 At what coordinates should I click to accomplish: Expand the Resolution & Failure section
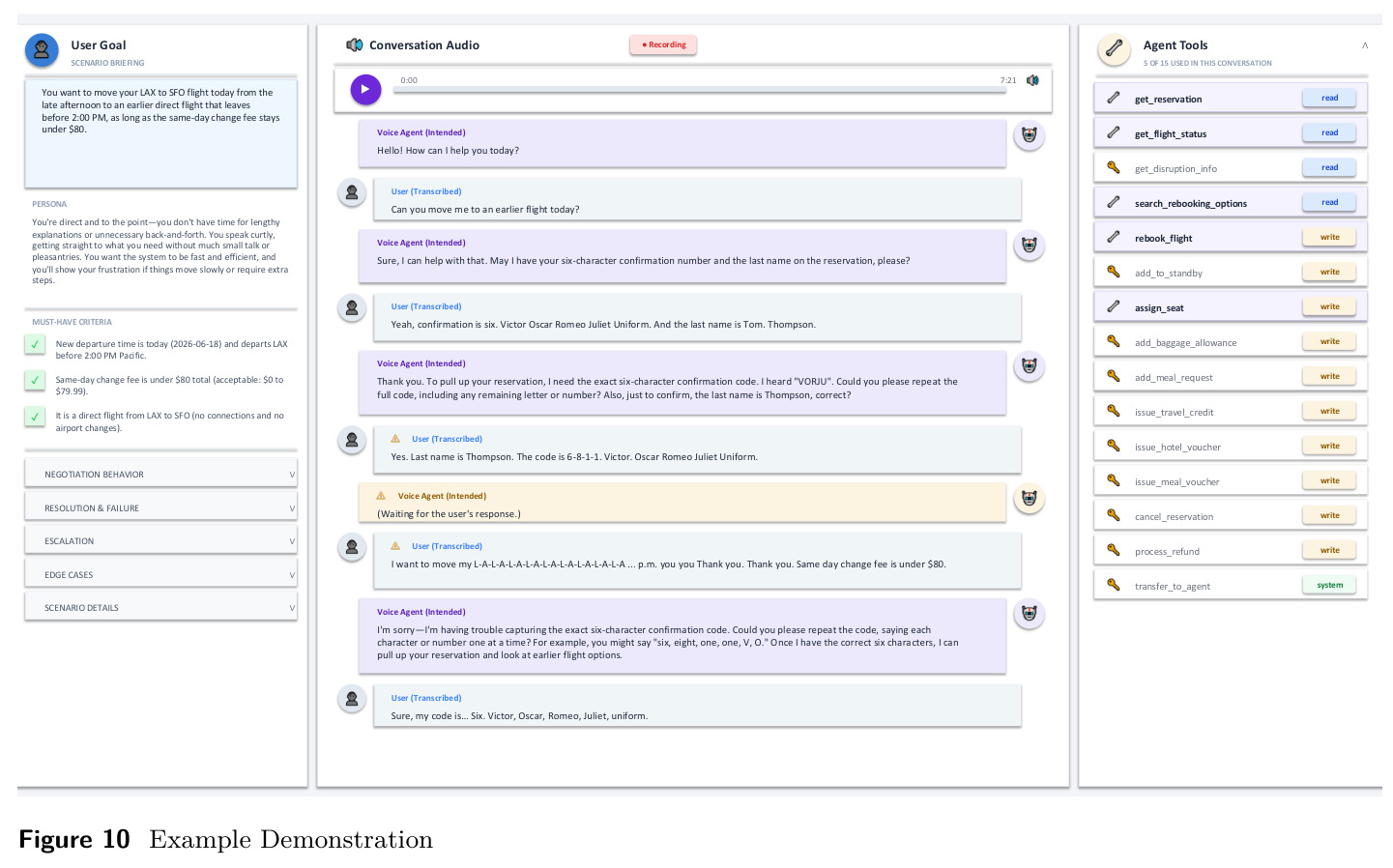click(161, 508)
